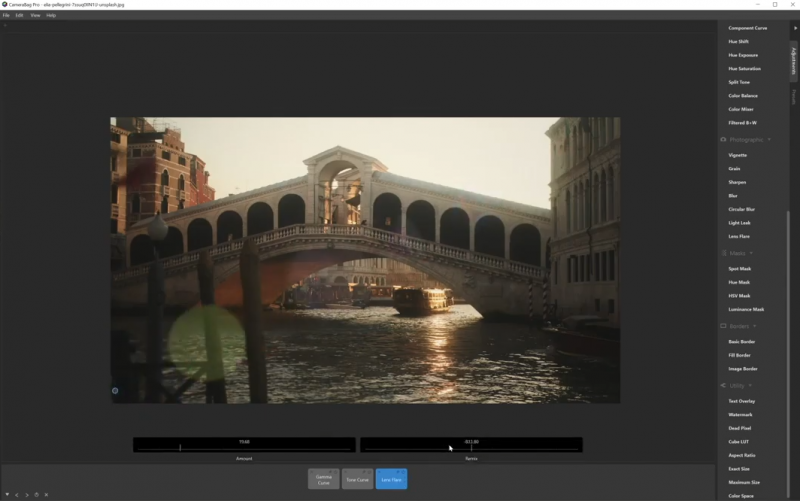Toggle the Tone Curve adjustment tile
800x501 pixels.
tap(357, 479)
